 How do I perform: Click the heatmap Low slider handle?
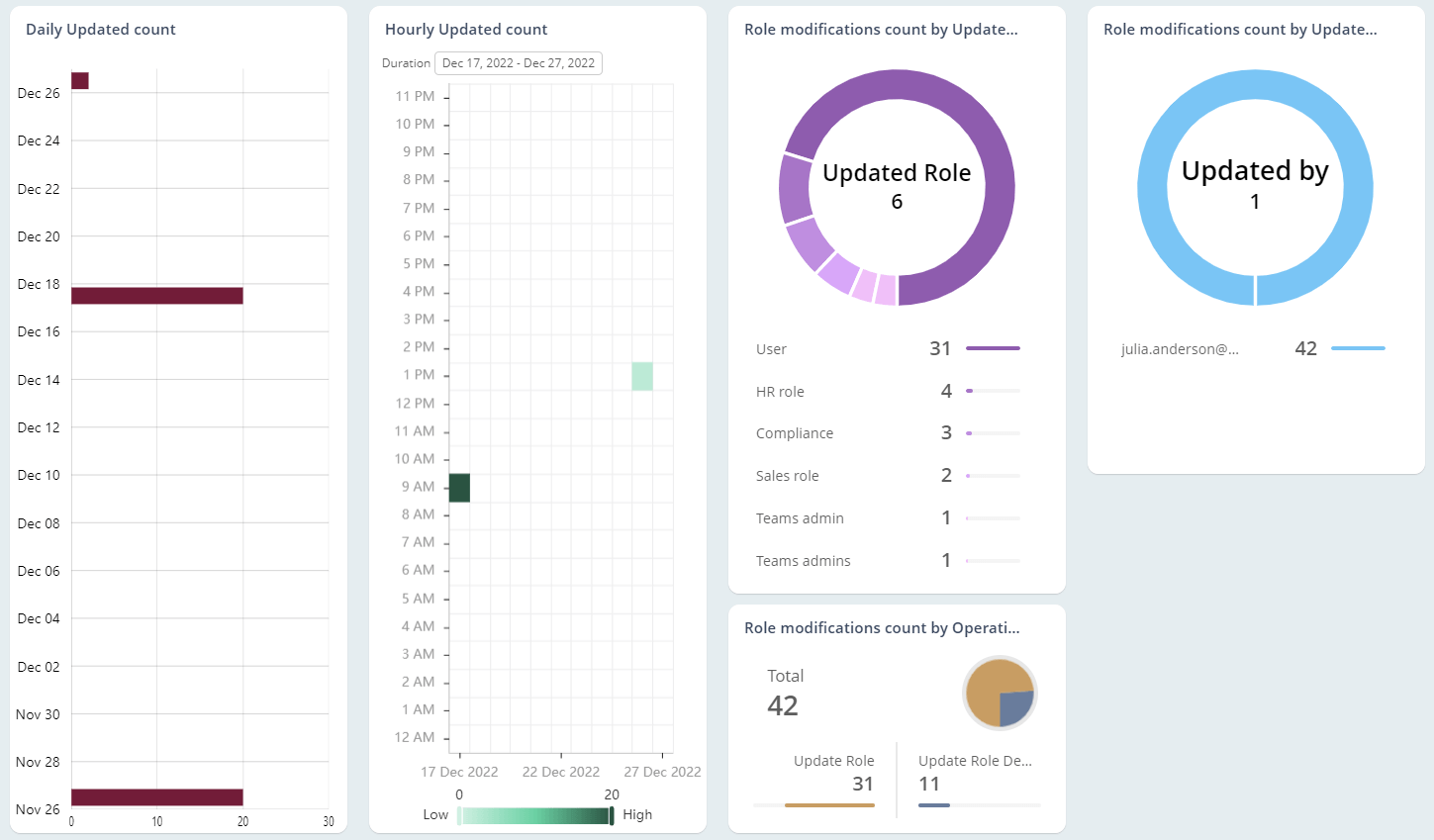(x=458, y=815)
